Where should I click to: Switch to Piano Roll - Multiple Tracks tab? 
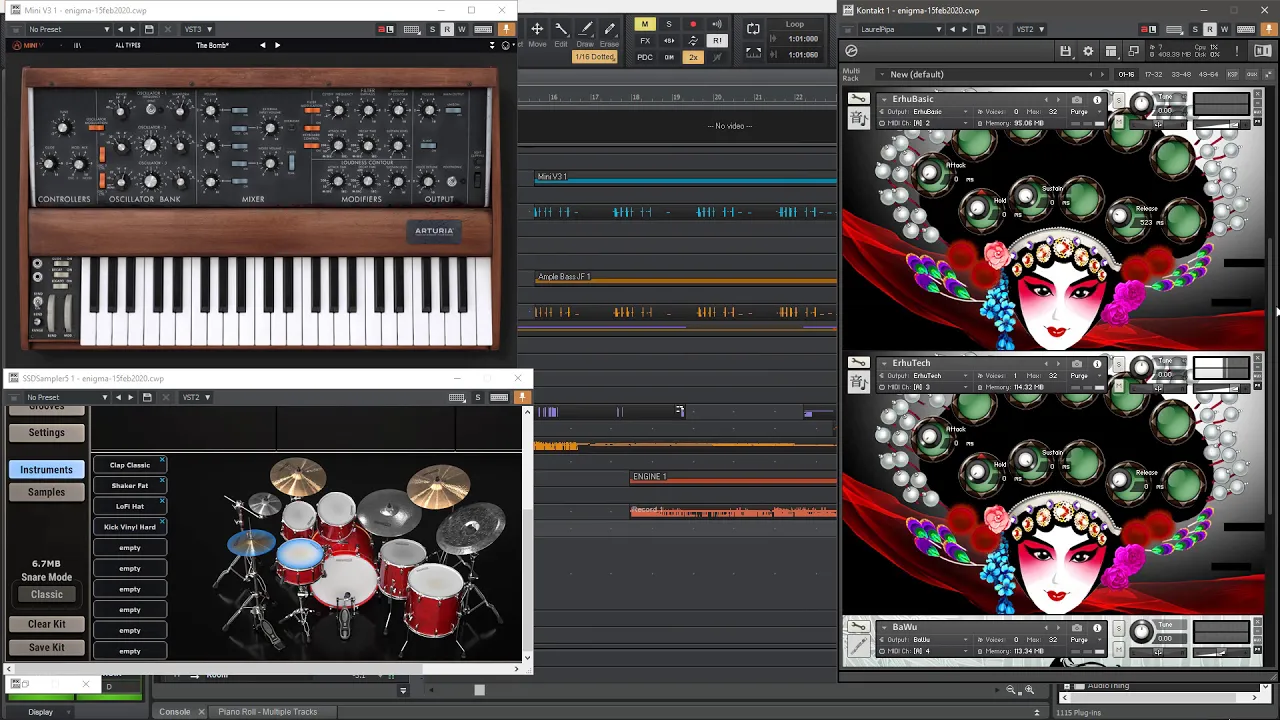pyautogui.click(x=267, y=712)
